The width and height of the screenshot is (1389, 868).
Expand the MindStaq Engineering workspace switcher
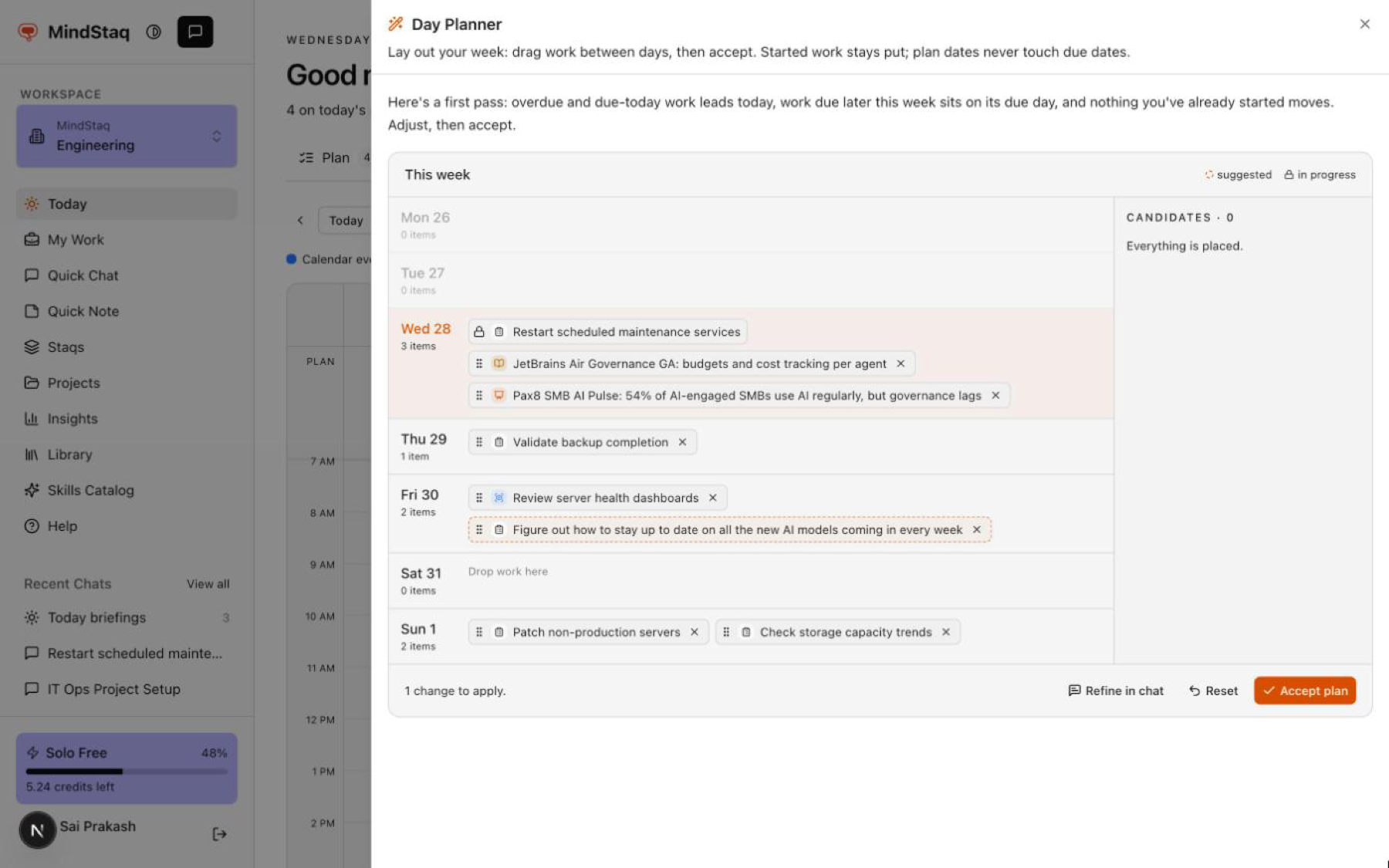(x=127, y=136)
